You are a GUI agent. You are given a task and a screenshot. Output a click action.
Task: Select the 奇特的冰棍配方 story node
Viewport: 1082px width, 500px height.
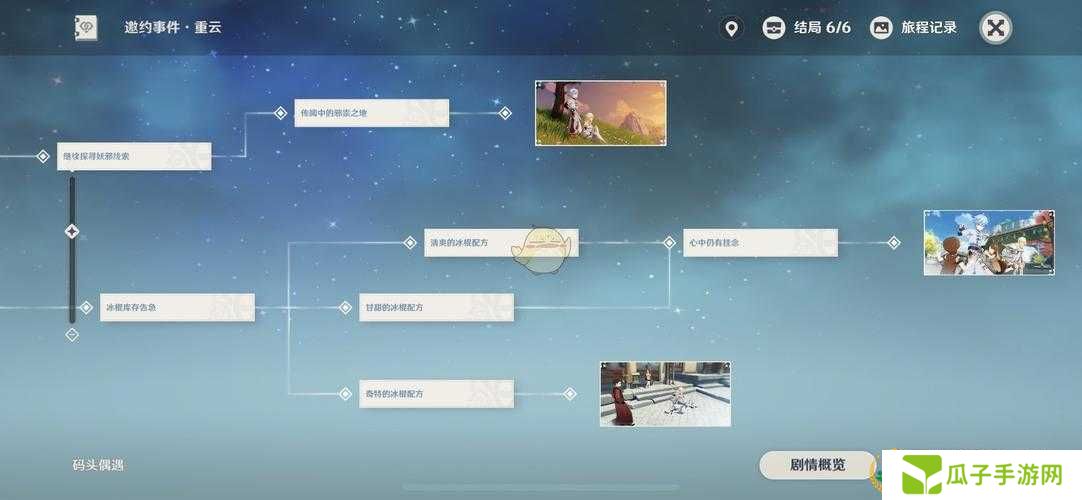[436, 394]
